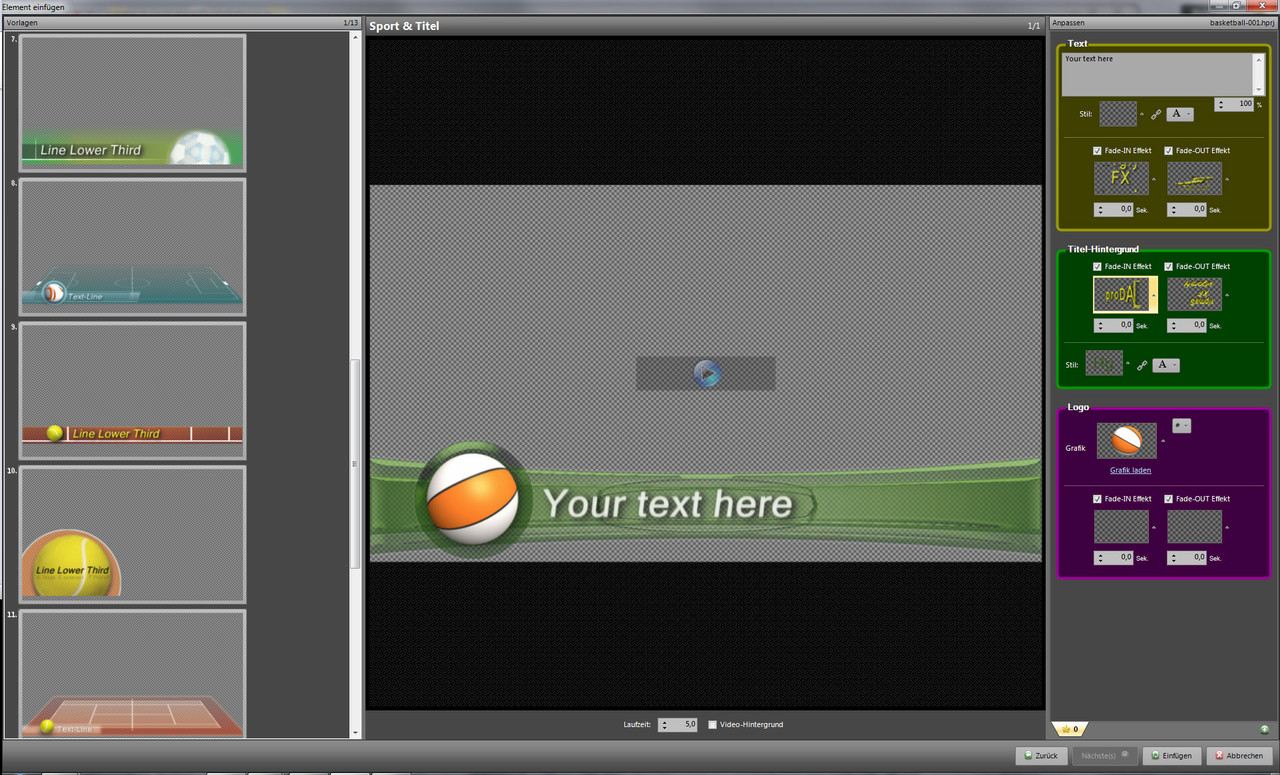Click into the 'Your text here' text field

[1156, 74]
